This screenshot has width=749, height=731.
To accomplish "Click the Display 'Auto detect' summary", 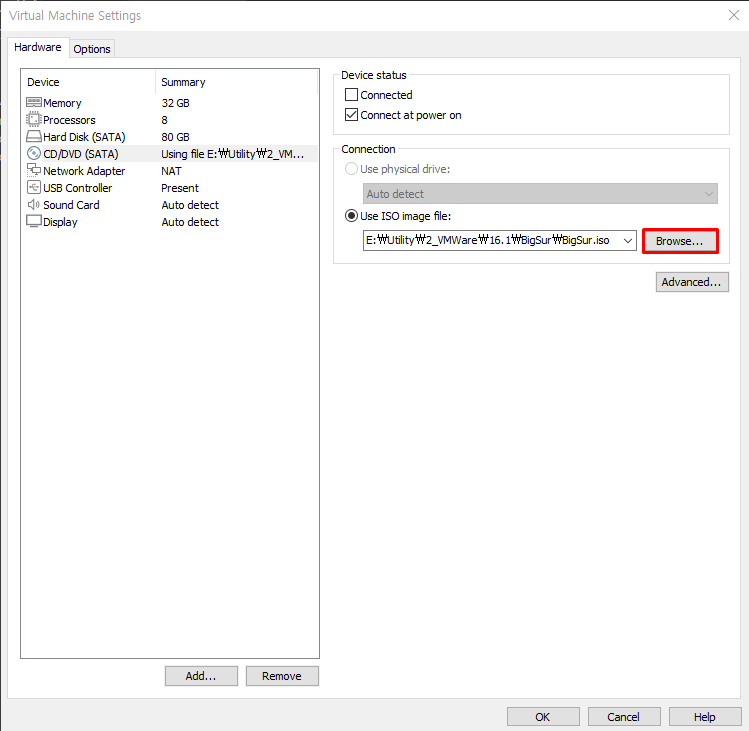I will tap(190, 222).
